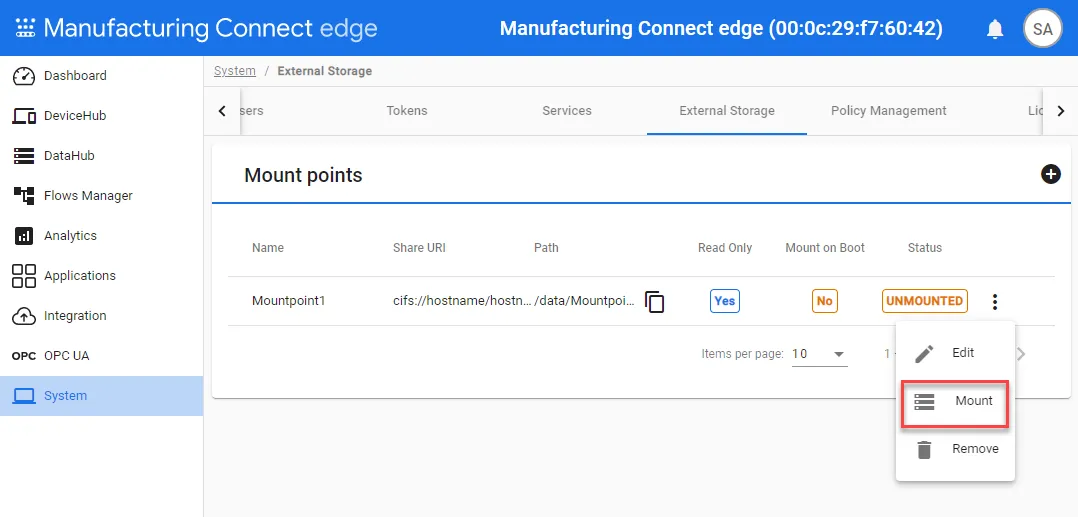Open the Policy Management tab

[x=888, y=111]
